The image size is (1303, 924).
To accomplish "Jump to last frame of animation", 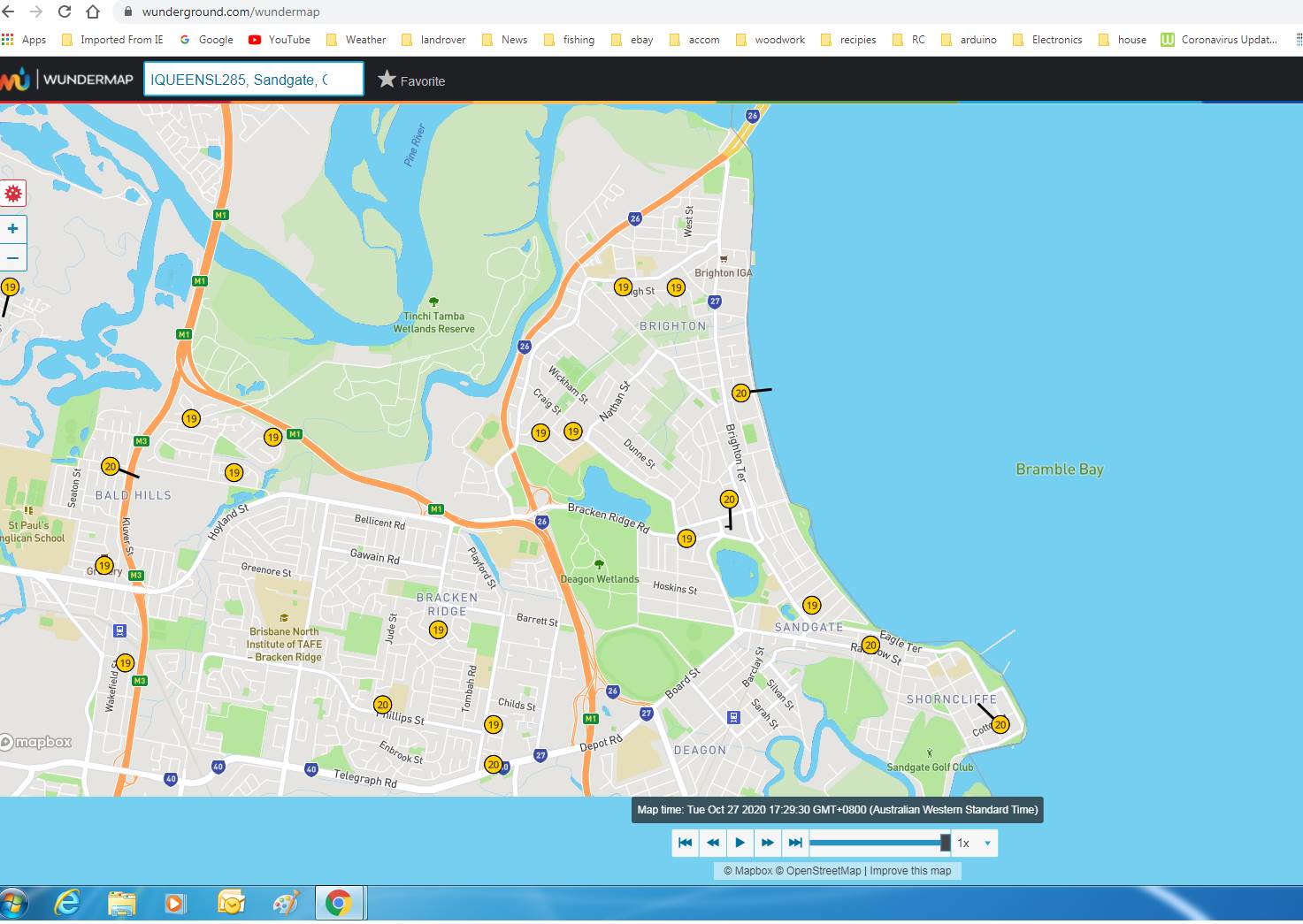I will click(x=795, y=843).
